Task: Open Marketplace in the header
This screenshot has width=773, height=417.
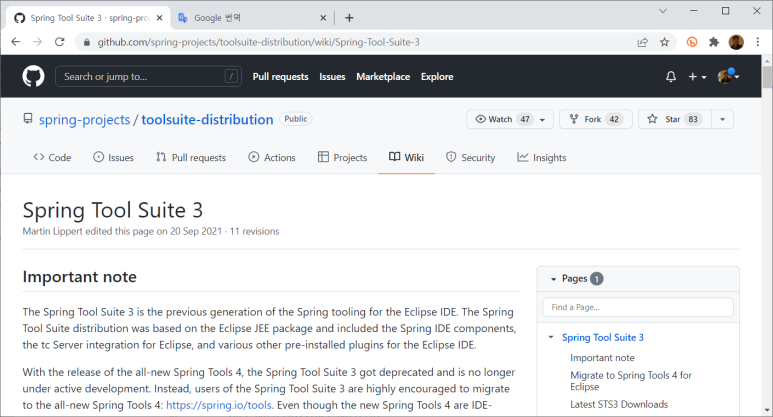Action: pos(383,76)
